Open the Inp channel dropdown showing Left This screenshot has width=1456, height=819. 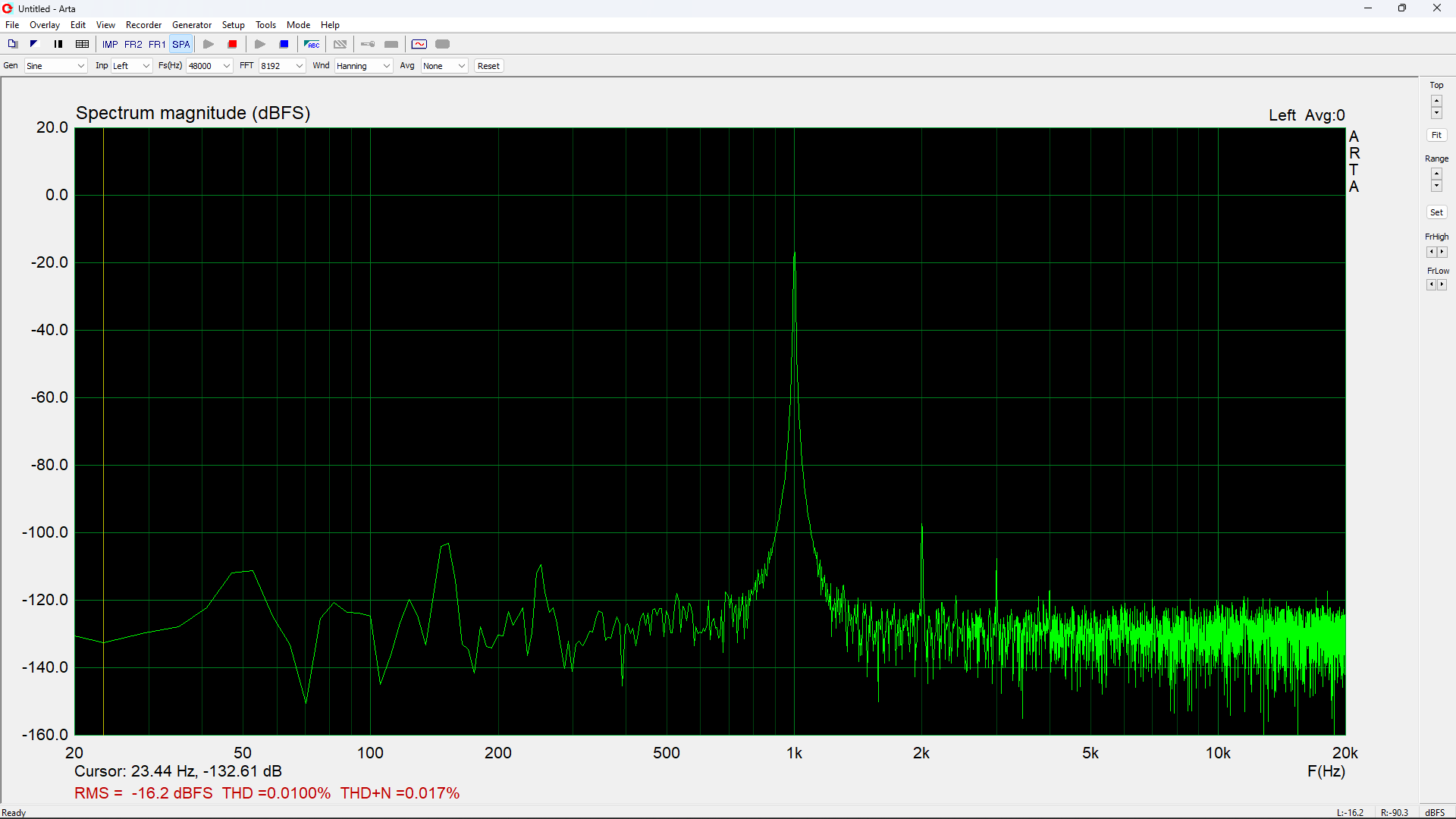[x=132, y=66]
